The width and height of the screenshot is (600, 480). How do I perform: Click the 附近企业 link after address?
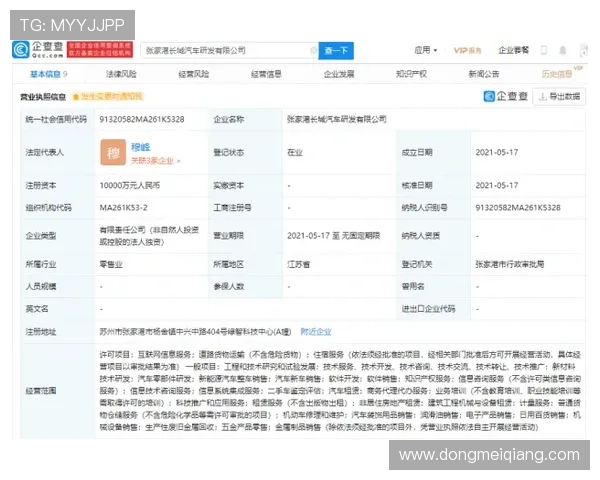click(x=317, y=331)
